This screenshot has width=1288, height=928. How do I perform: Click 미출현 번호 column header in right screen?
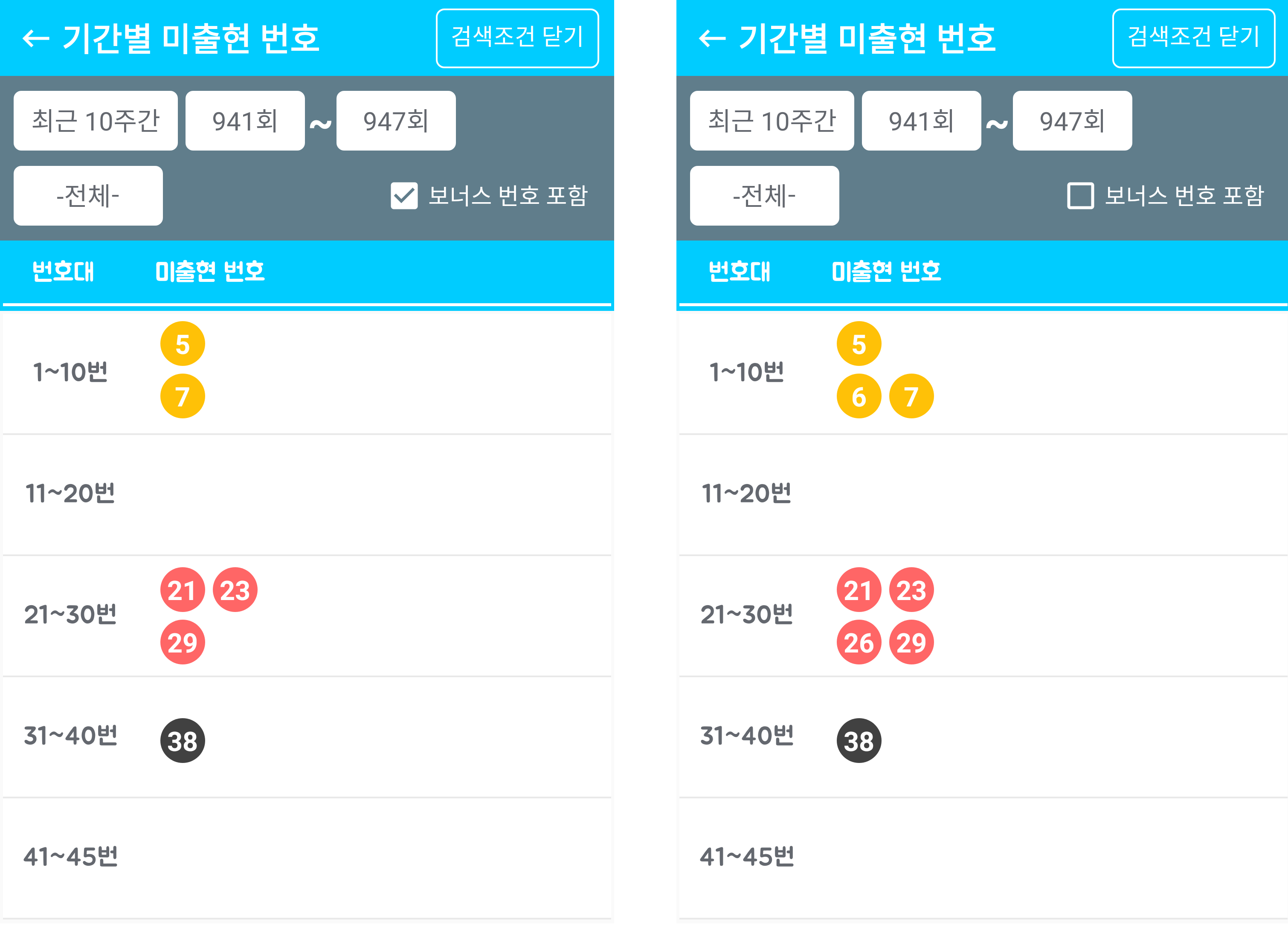(886, 272)
